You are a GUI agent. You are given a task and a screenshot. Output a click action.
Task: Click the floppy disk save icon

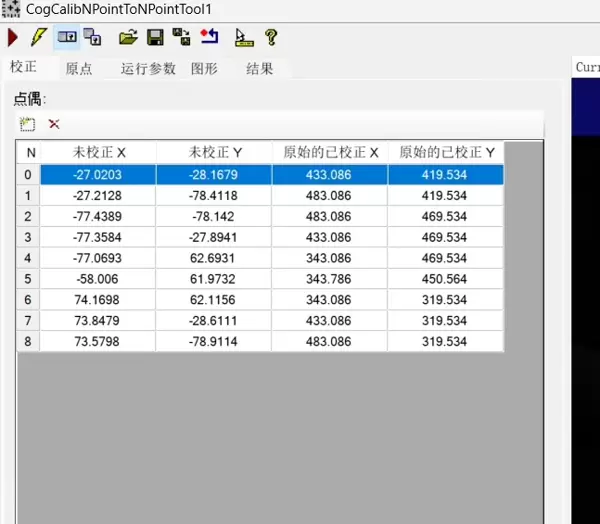click(155, 38)
